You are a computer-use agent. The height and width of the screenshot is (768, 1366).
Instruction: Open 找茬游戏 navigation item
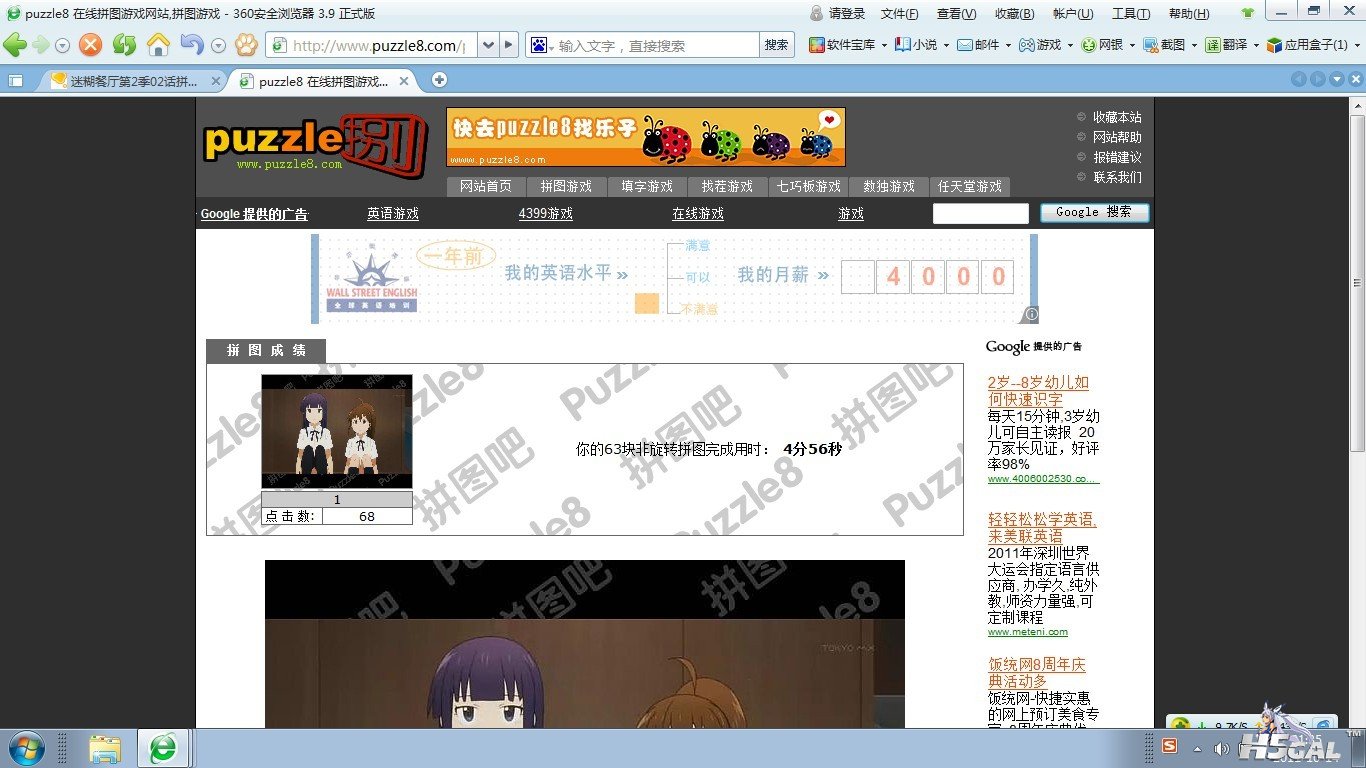click(x=727, y=187)
